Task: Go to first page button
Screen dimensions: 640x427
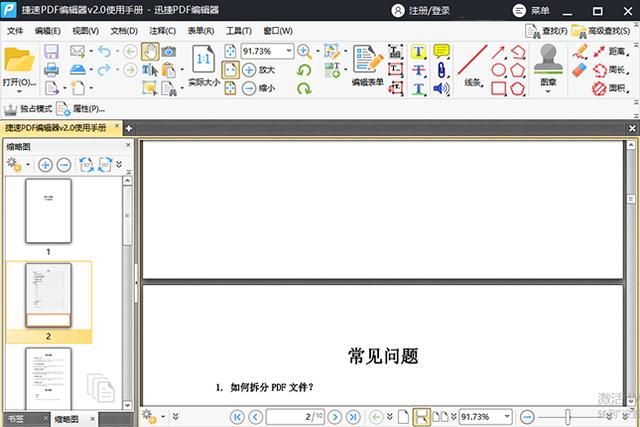Action: (237, 417)
